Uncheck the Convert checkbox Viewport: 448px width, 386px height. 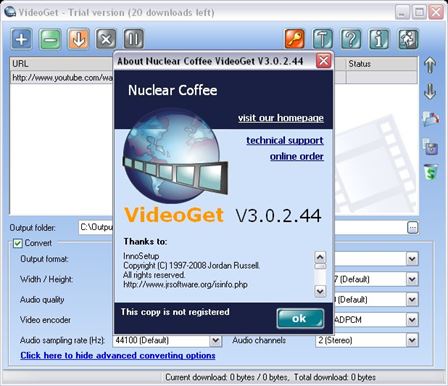point(18,243)
